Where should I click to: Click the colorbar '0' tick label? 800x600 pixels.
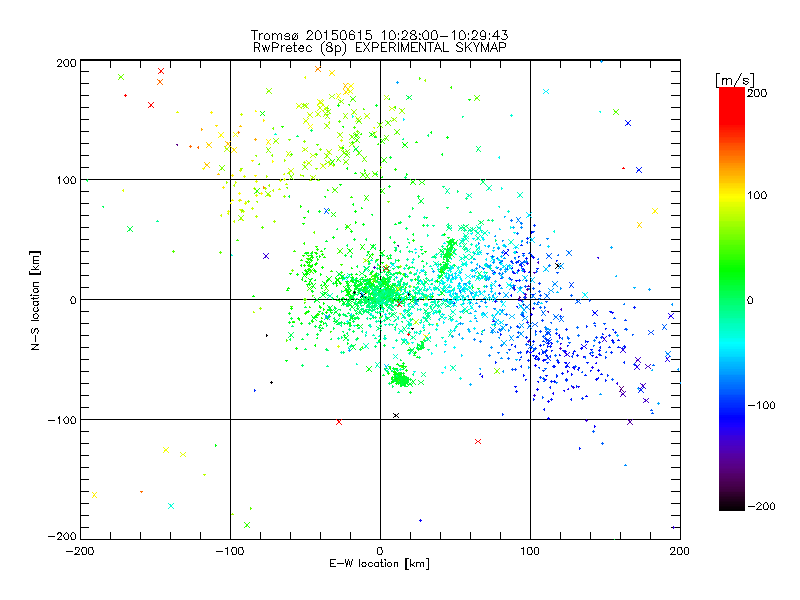(x=750, y=300)
